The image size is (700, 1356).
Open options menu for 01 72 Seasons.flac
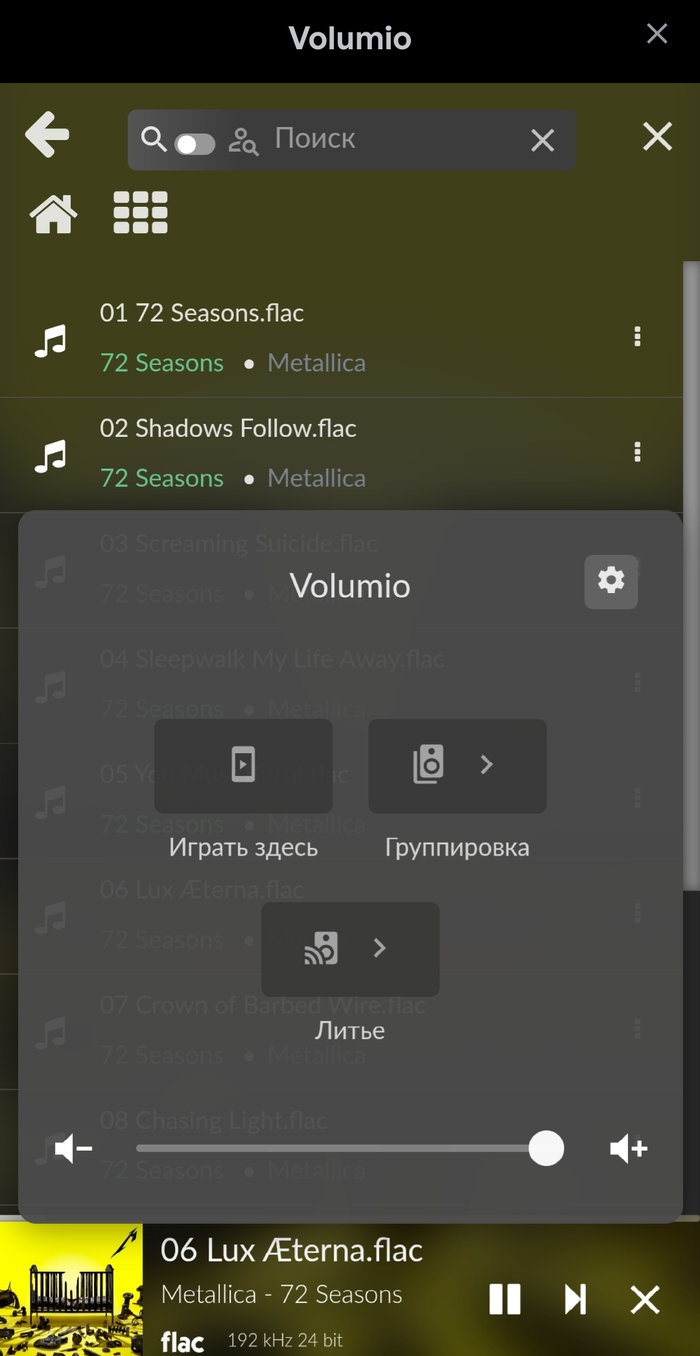tap(637, 337)
